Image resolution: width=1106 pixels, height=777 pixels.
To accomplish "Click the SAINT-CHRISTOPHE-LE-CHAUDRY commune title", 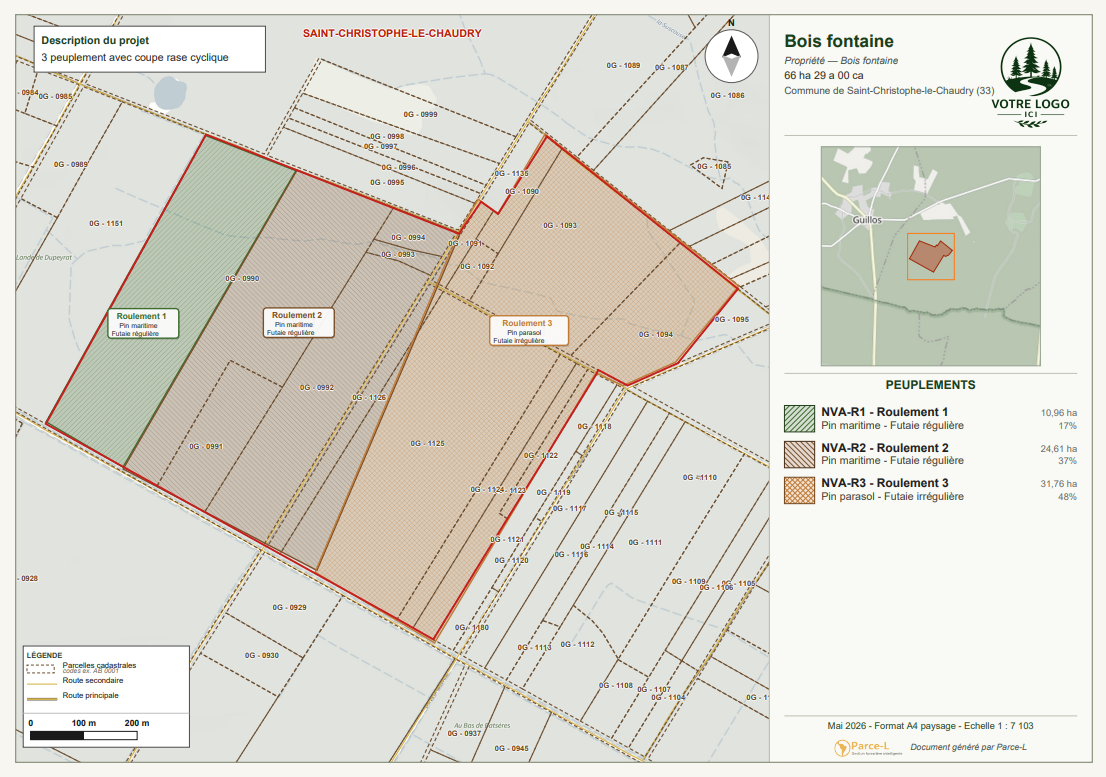I will 392,33.
